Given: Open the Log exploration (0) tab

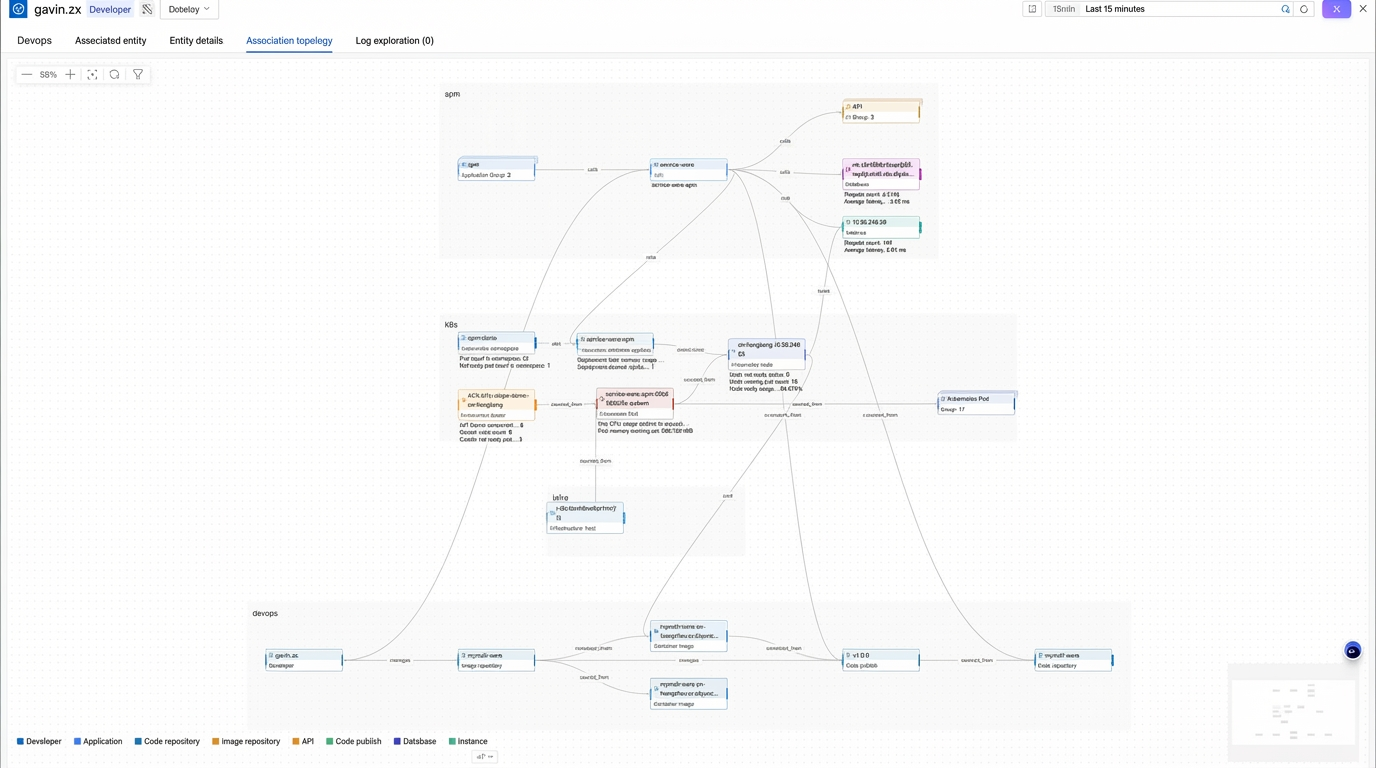Looking at the screenshot, I should pyautogui.click(x=395, y=41).
